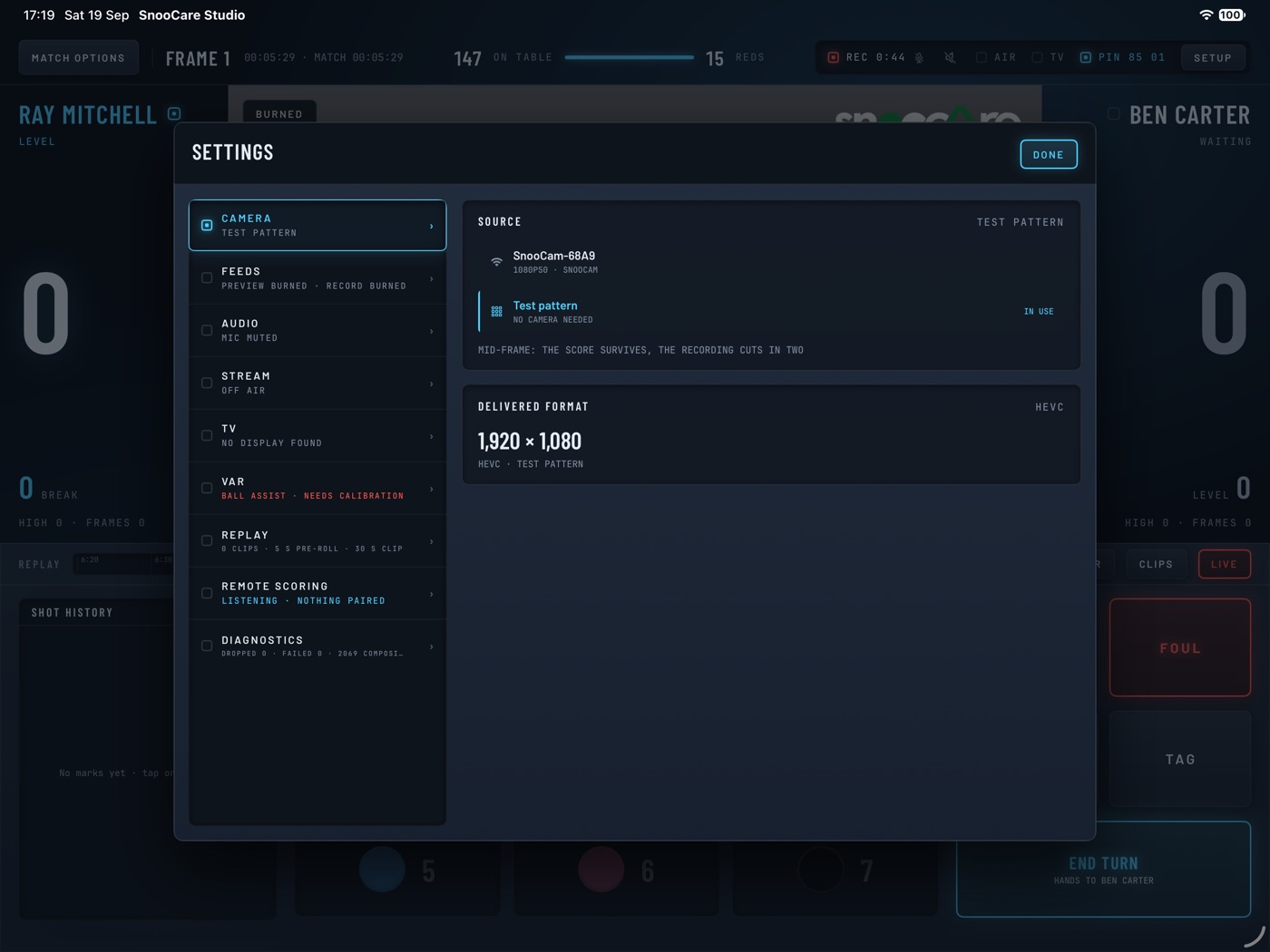Image resolution: width=1270 pixels, height=952 pixels.
Task: Click the Done button in Settings
Action: click(x=1049, y=154)
